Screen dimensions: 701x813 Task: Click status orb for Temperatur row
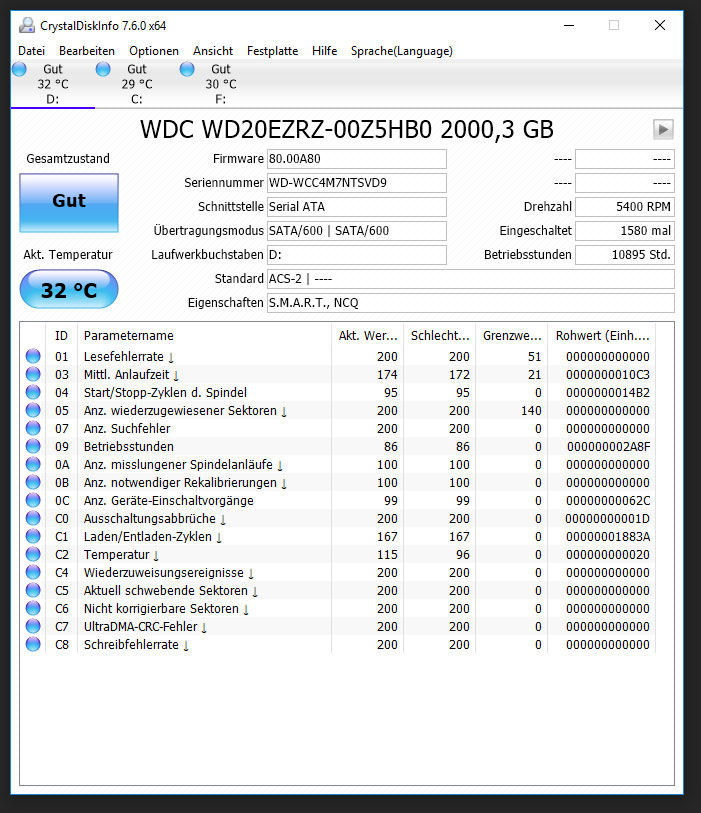point(33,554)
